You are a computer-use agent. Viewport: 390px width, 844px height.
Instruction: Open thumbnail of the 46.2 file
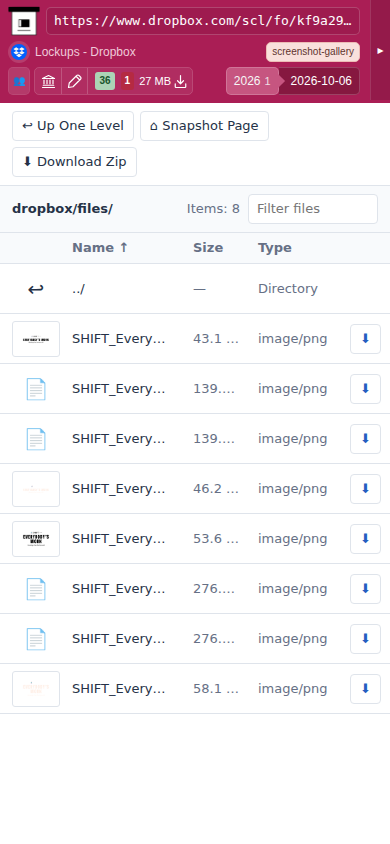pyautogui.click(x=36, y=489)
